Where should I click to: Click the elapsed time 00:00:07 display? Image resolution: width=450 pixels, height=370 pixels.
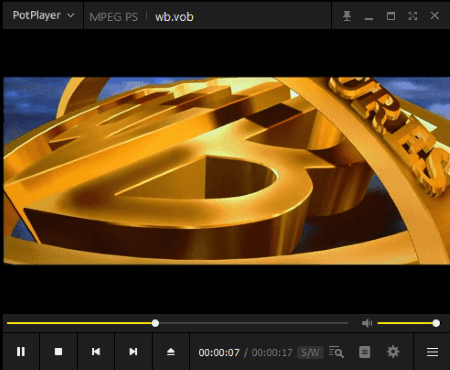click(219, 352)
